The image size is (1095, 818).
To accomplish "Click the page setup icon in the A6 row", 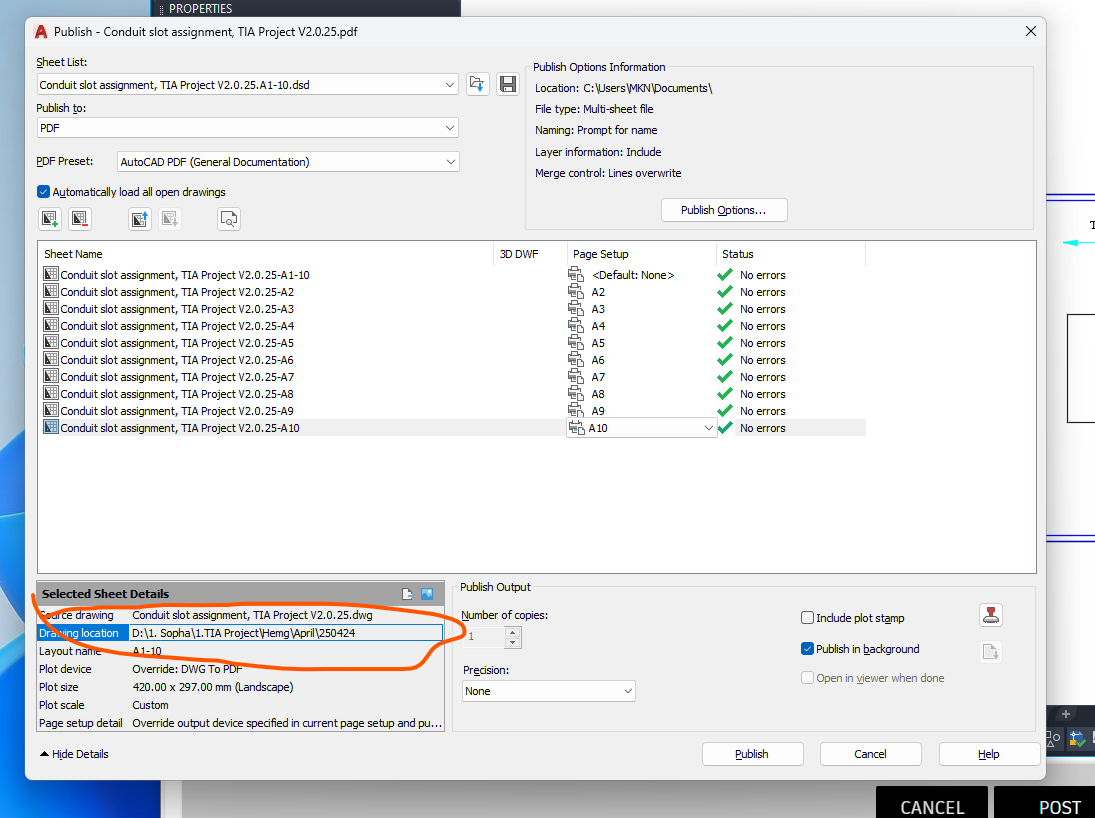I will (x=575, y=359).
